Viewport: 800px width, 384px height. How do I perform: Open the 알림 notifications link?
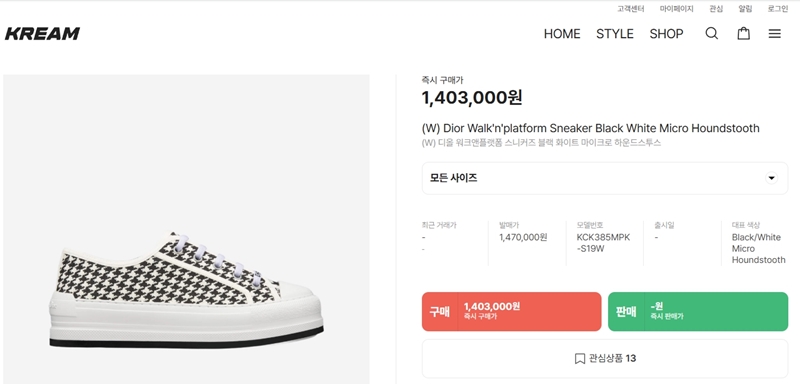click(745, 9)
